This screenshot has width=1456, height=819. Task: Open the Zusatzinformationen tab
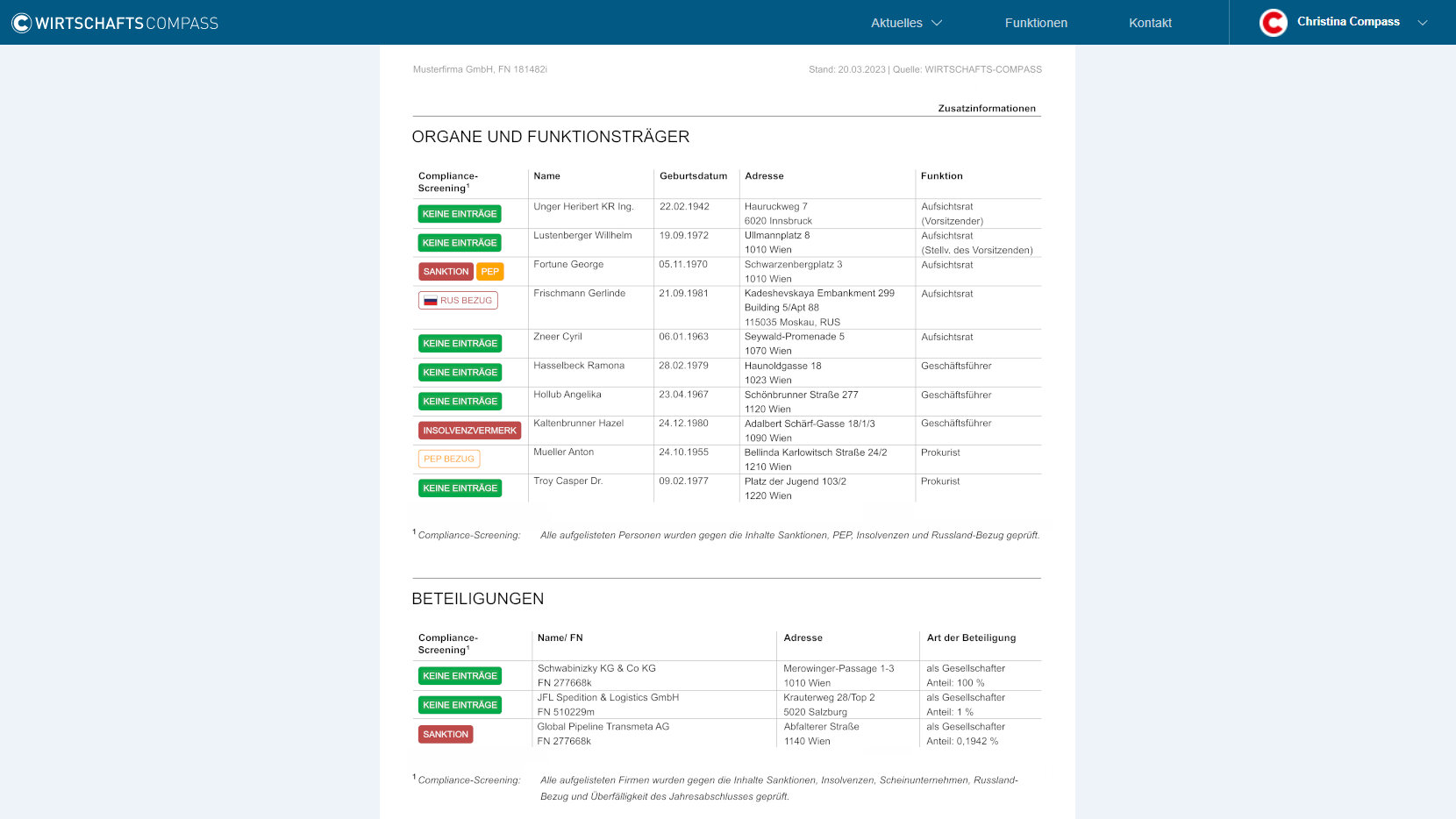coord(987,109)
